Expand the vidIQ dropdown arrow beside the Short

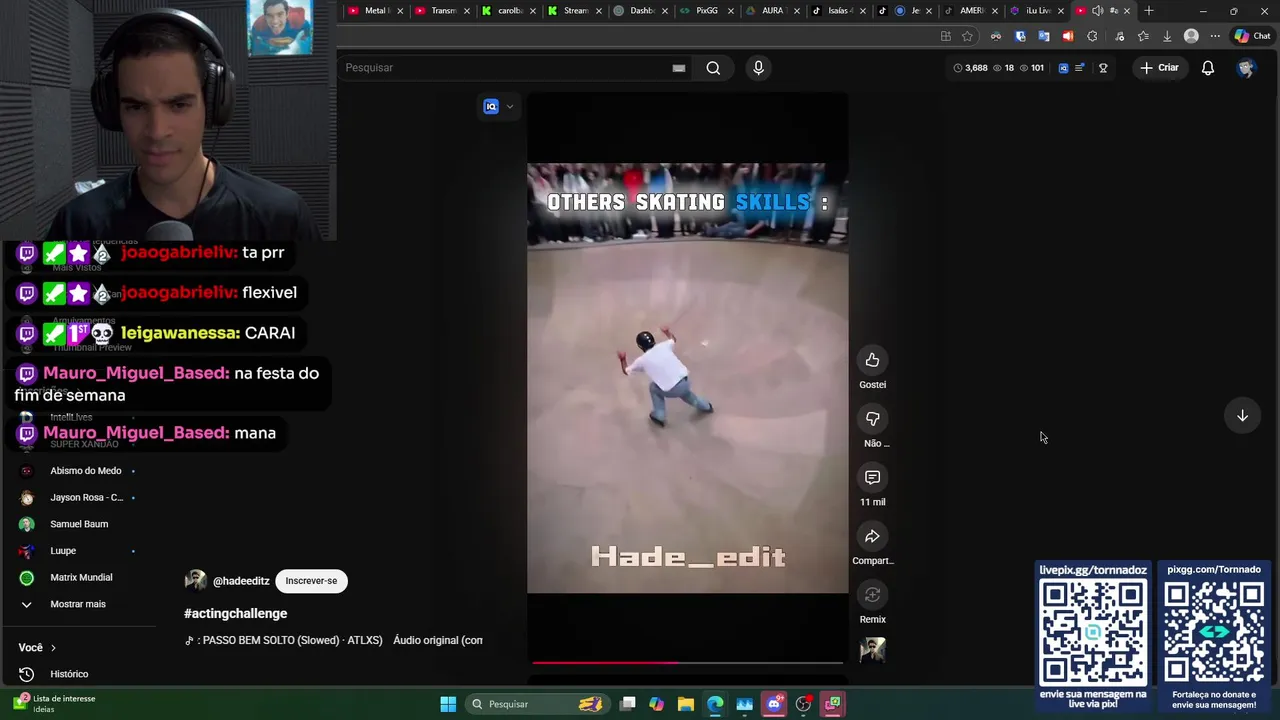[510, 107]
